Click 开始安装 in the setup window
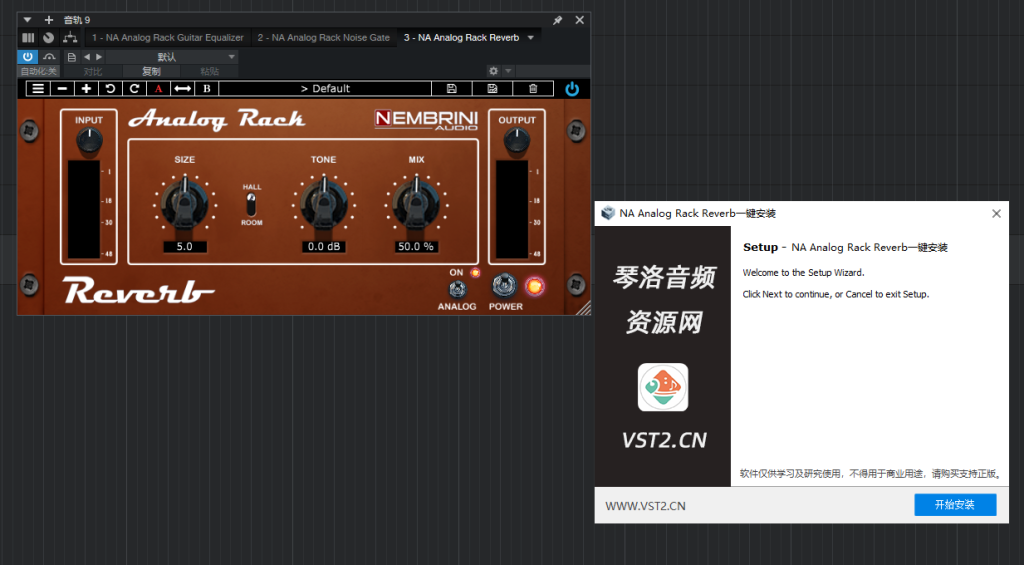 tap(955, 505)
